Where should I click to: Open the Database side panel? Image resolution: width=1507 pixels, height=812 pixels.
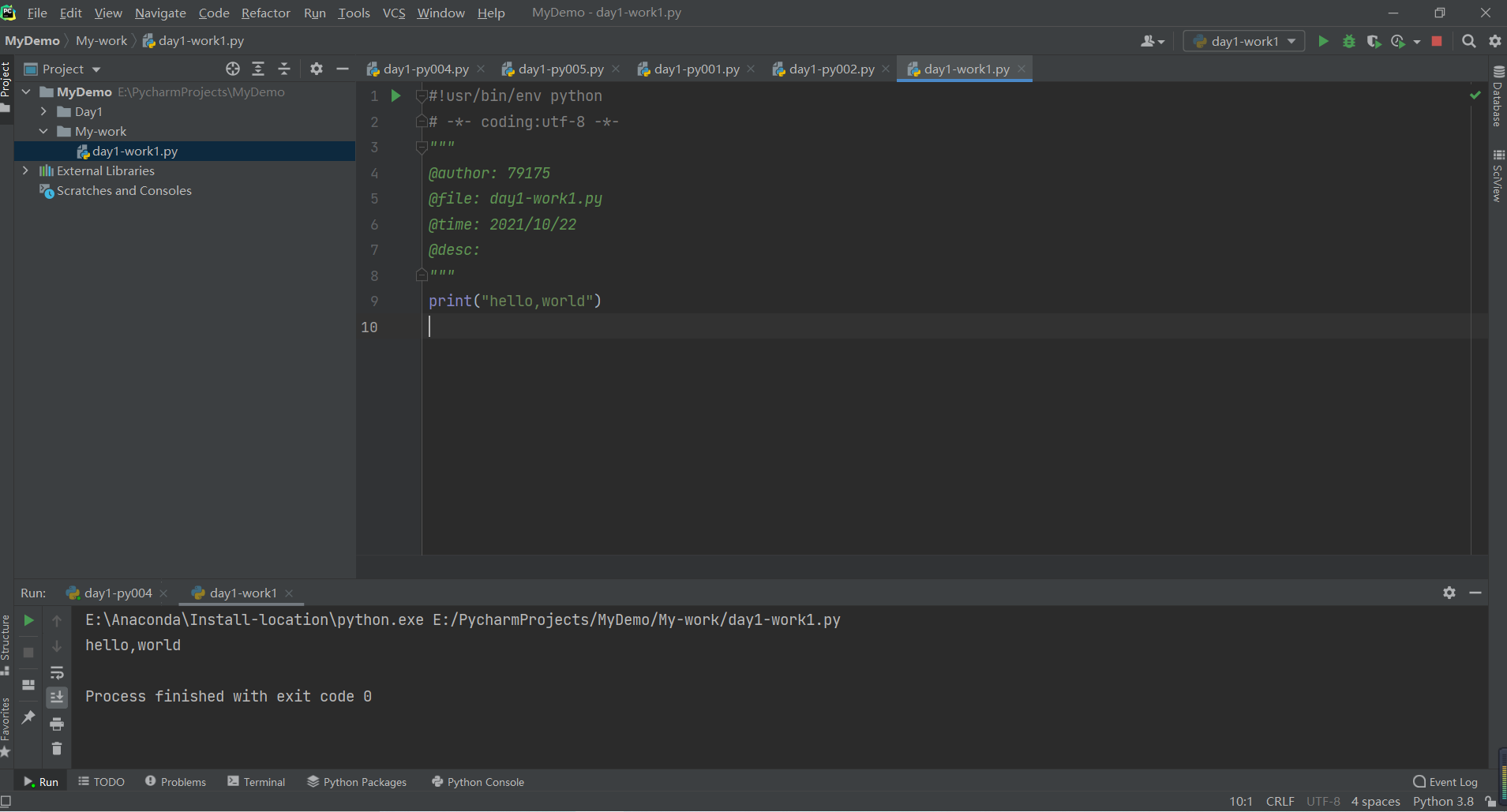pyautogui.click(x=1498, y=95)
